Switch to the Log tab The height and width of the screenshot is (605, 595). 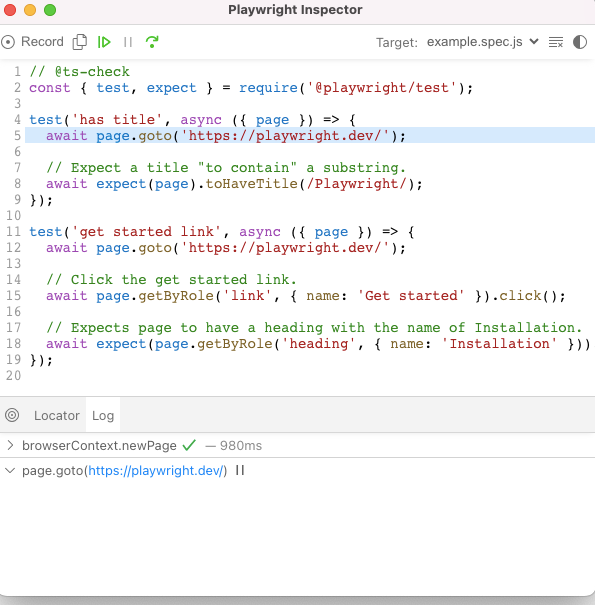[x=103, y=415]
